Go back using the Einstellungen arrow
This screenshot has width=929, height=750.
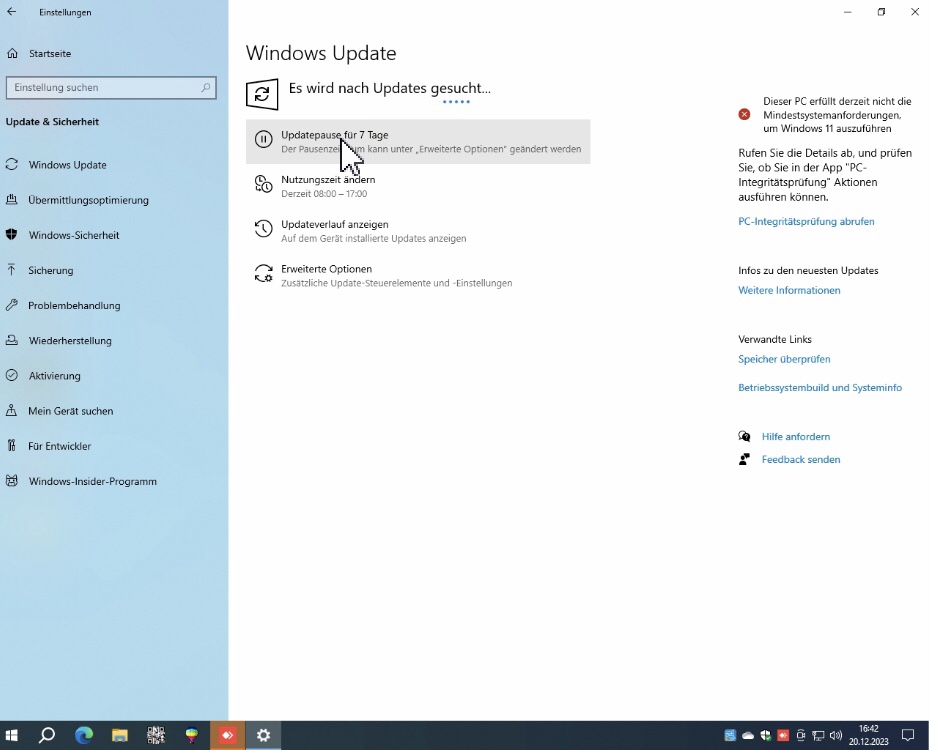point(12,12)
